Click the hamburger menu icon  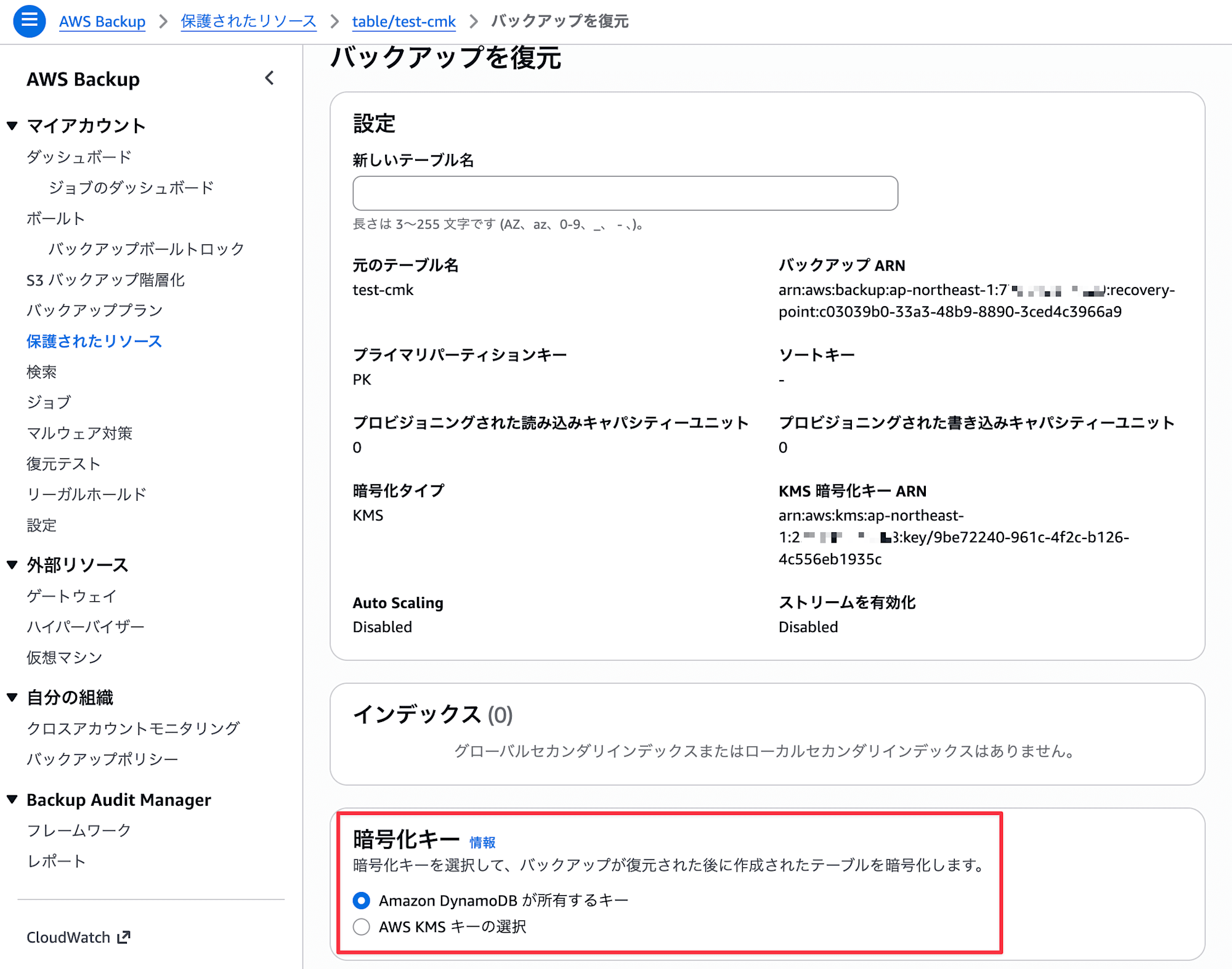29,21
